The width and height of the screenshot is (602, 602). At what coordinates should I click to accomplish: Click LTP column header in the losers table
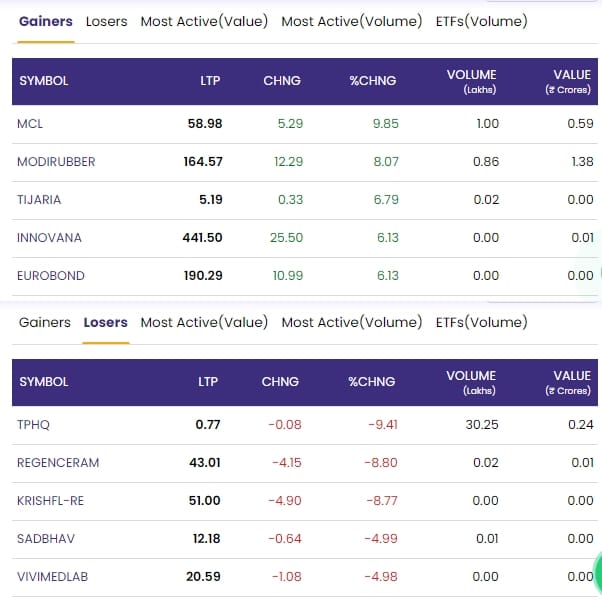(x=208, y=382)
